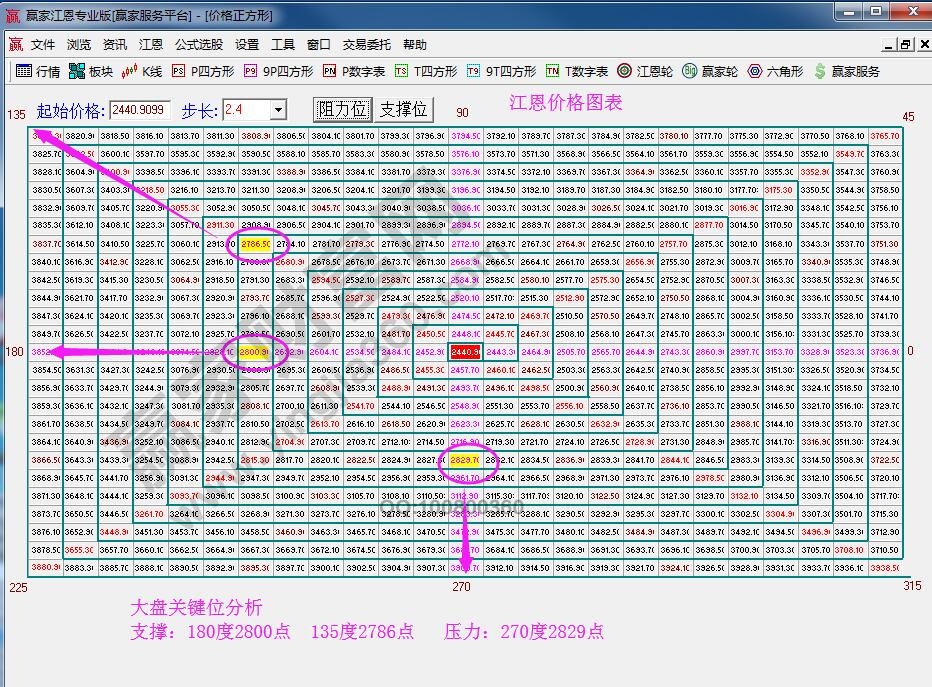Screen dimensions: 932x687
Task: Select the T四方形 time square tool
Action: point(426,72)
